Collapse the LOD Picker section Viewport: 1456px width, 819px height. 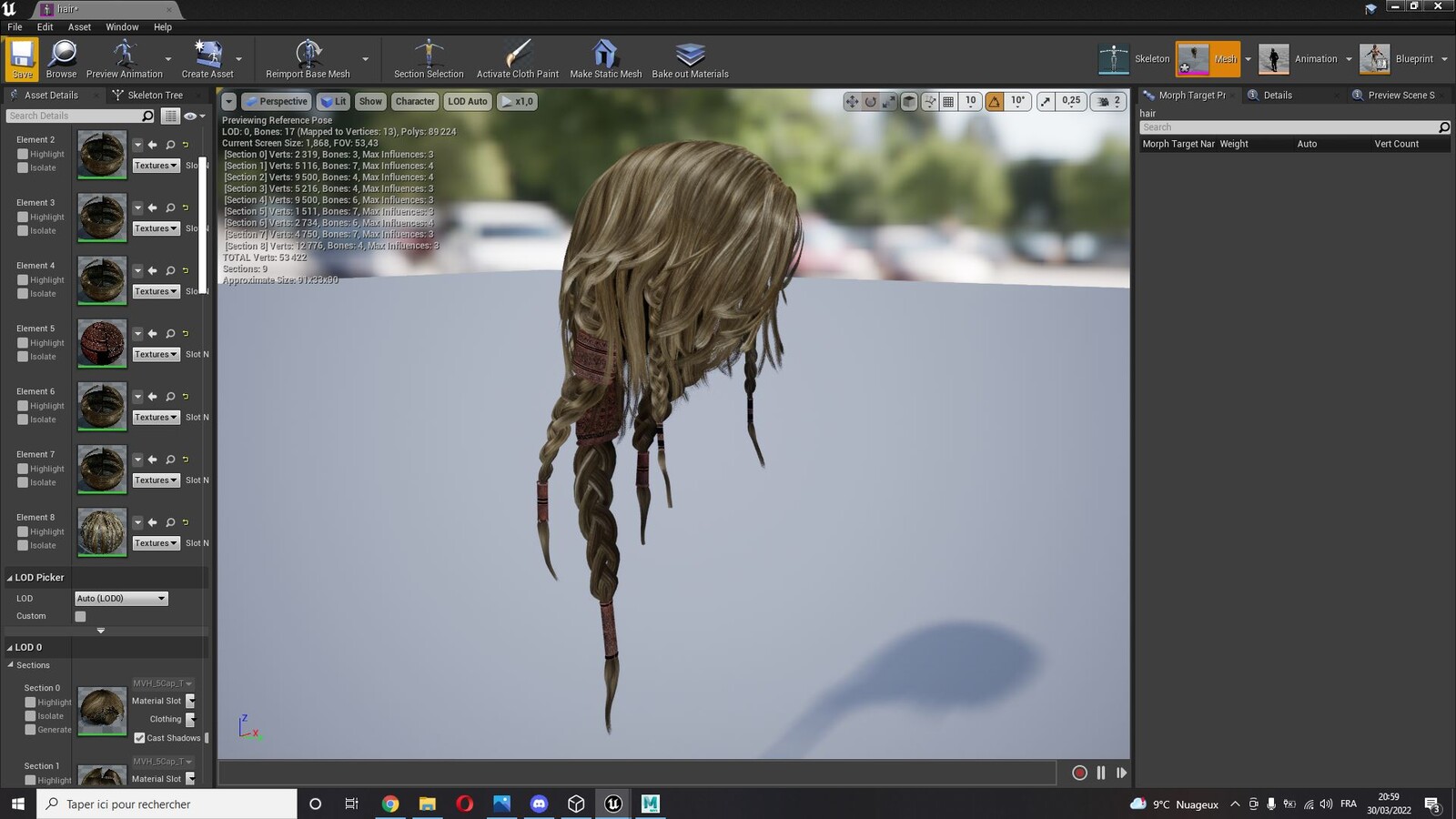pyautogui.click(x=10, y=578)
